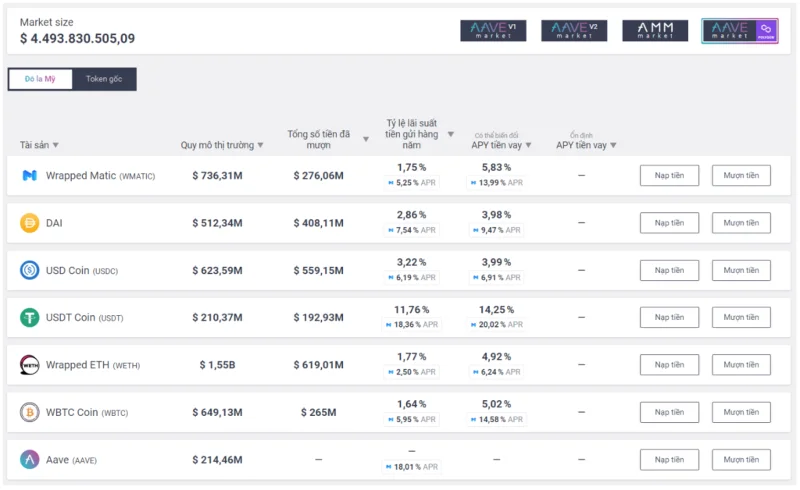Viewport: 800px width, 490px height.
Task: Sort by Tài sản column arrow
Action: coord(56,145)
